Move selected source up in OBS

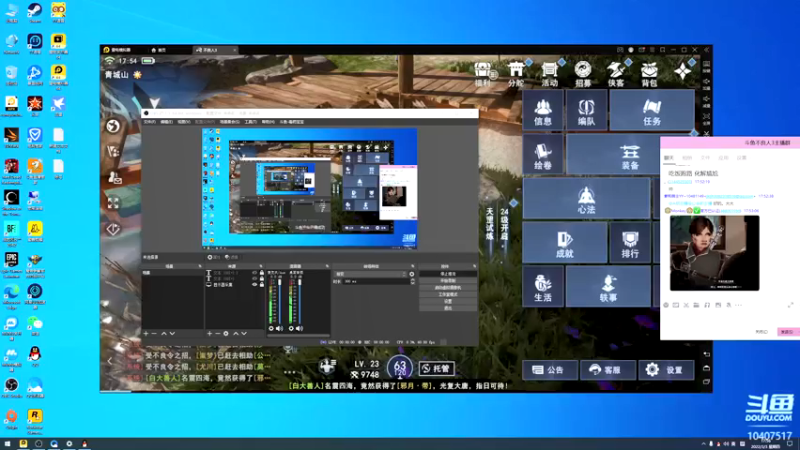[236, 333]
